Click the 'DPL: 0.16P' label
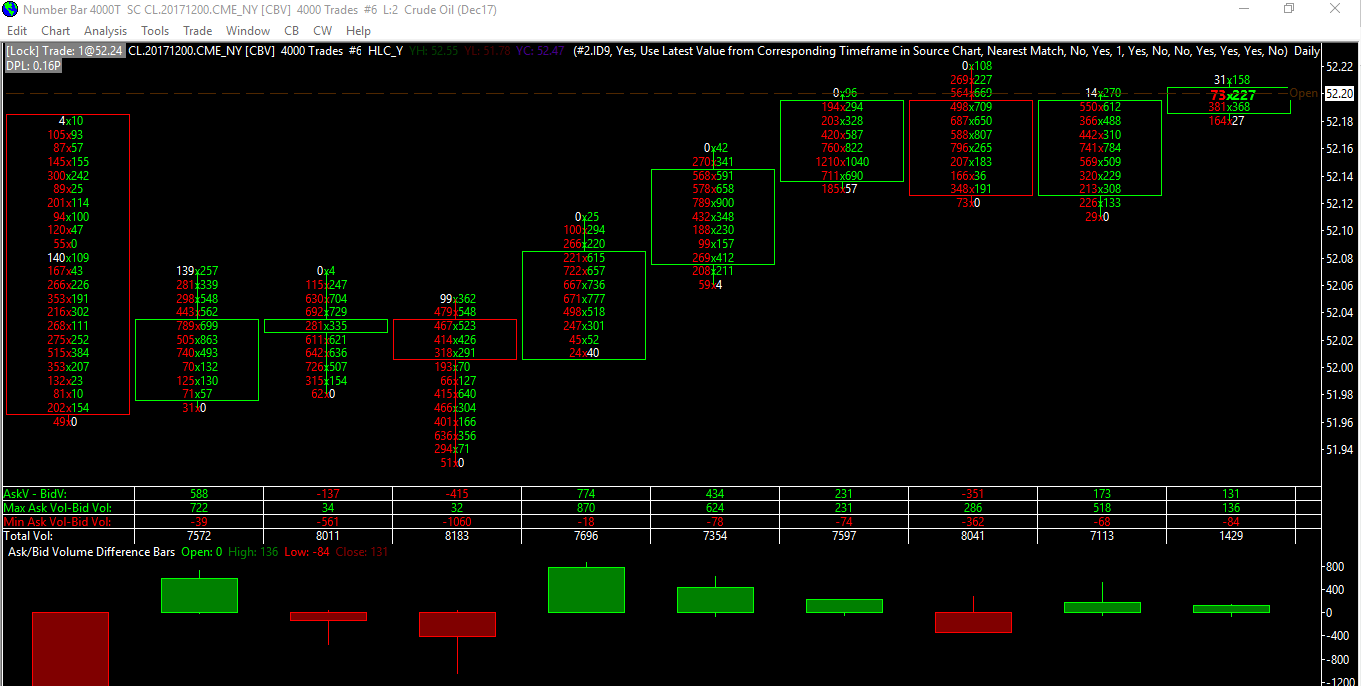The image size is (1361, 686). (33, 65)
